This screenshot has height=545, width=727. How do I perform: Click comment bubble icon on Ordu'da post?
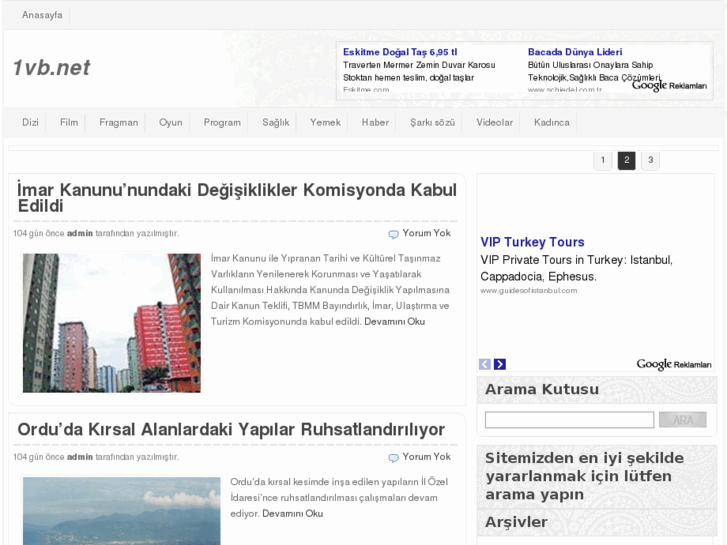click(x=393, y=458)
